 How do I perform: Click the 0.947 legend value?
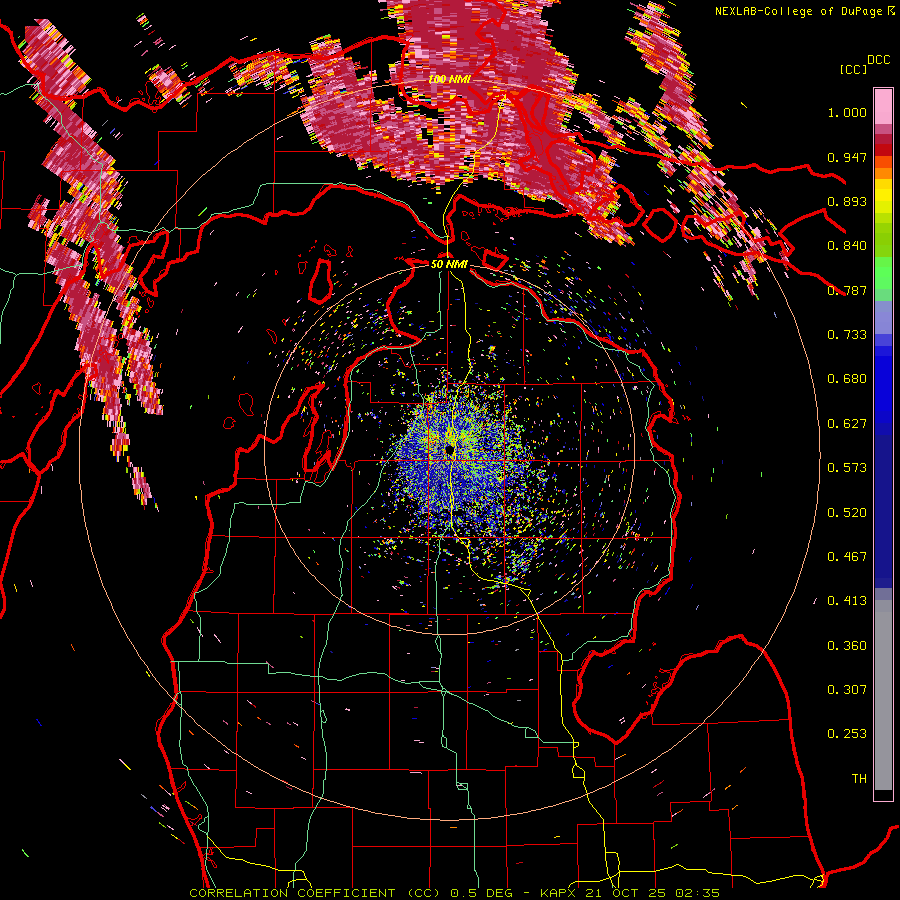click(847, 157)
